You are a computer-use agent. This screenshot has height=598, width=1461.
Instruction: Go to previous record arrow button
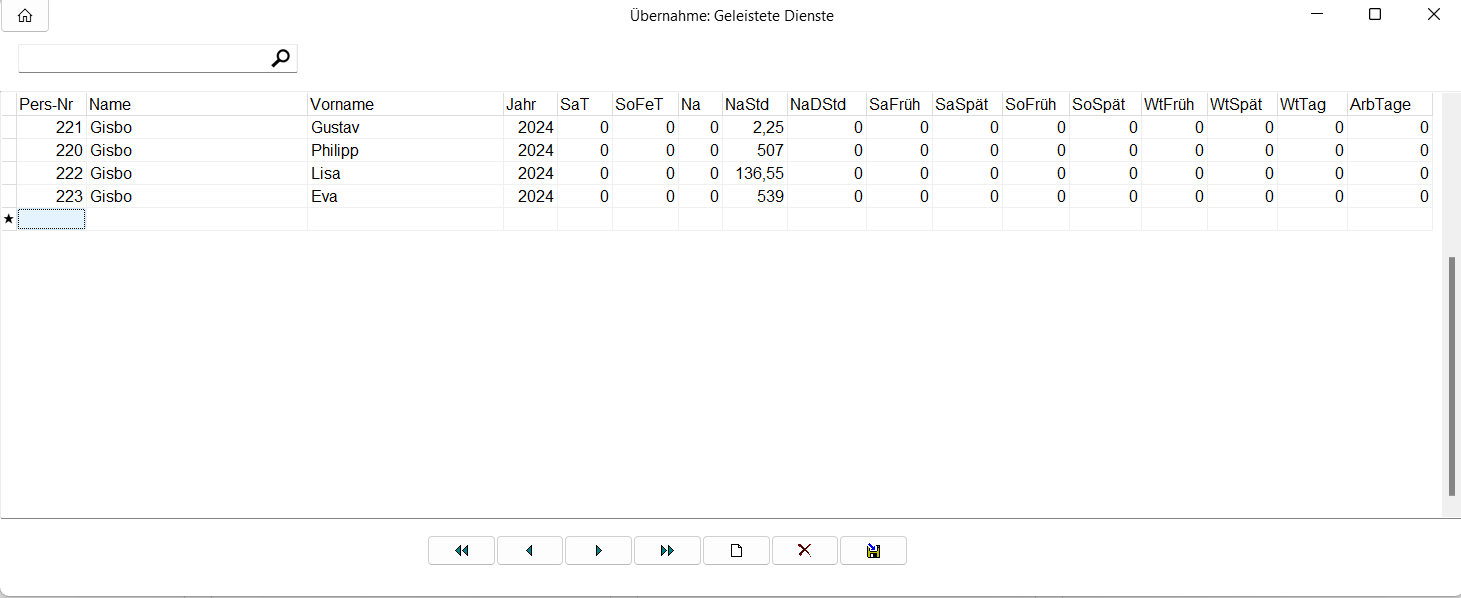pyautogui.click(x=530, y=551)
